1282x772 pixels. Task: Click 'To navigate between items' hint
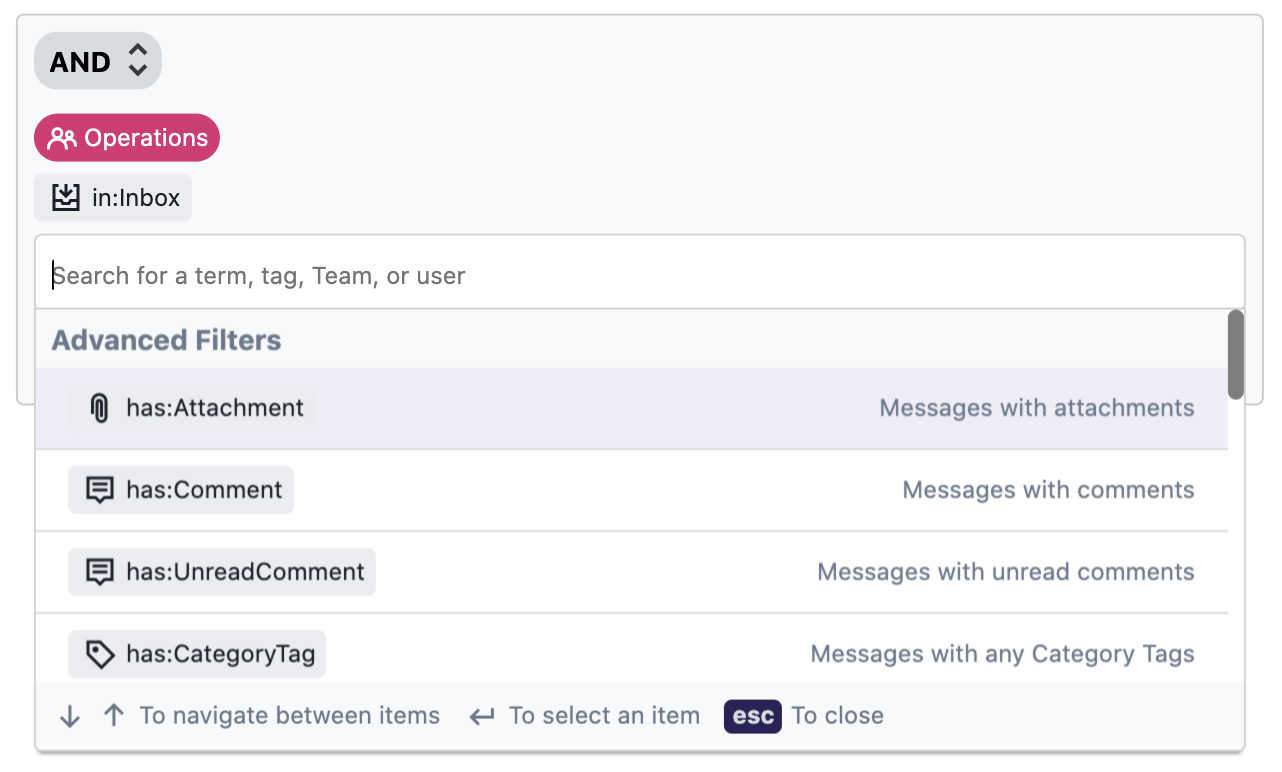290,716
